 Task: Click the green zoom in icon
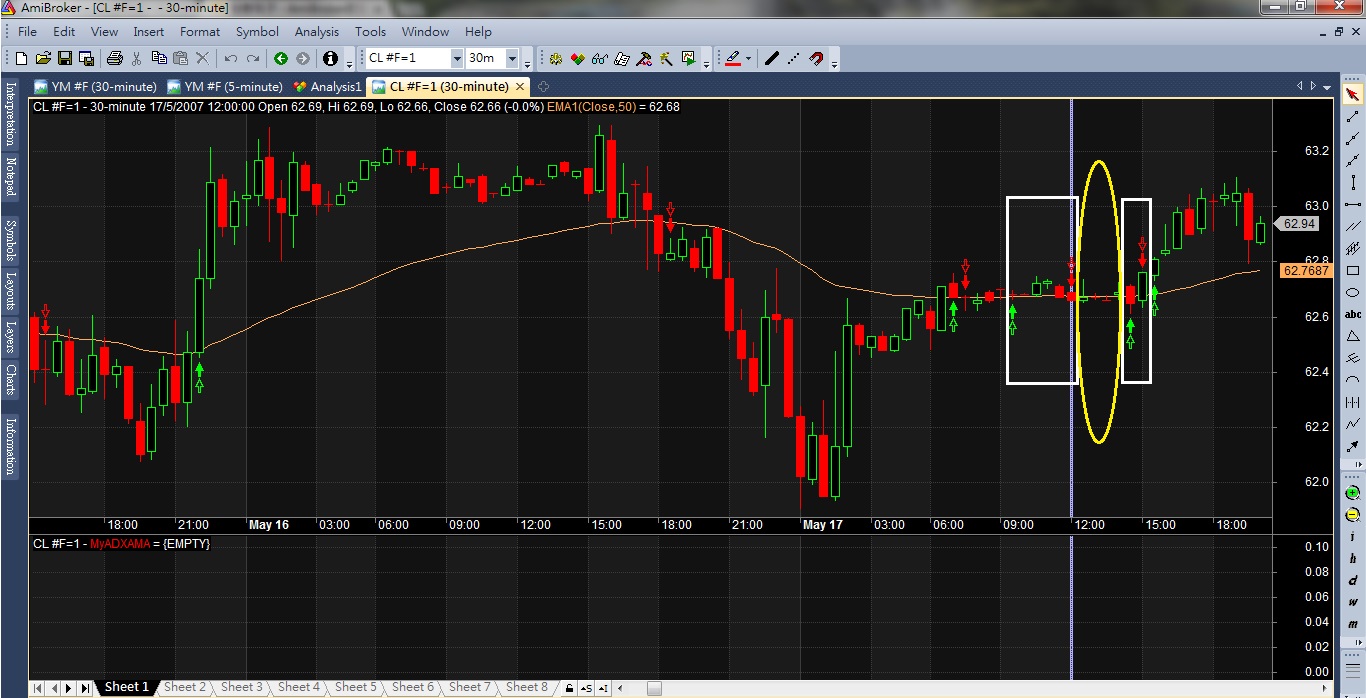point(1353,493)
